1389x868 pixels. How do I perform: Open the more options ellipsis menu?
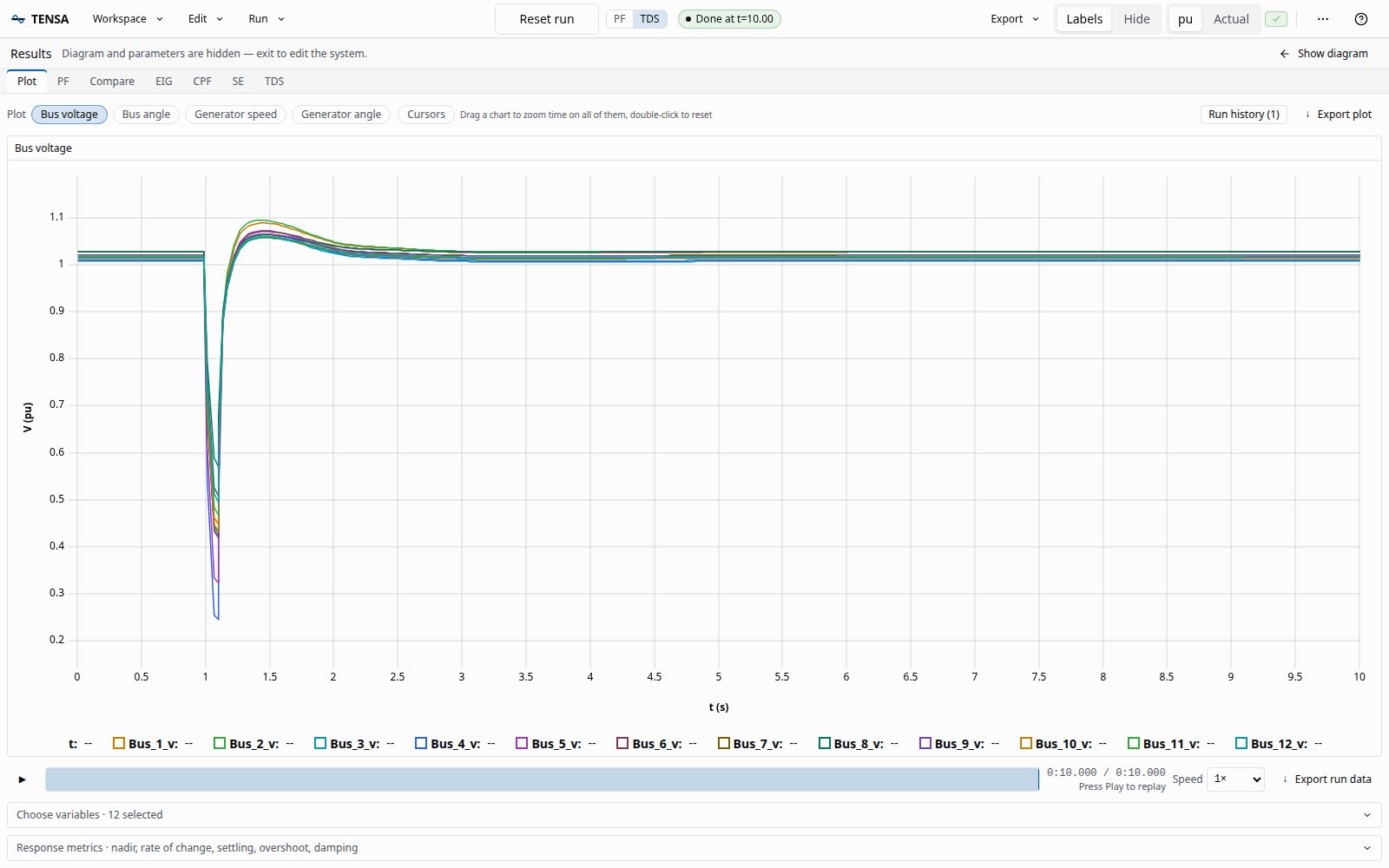tap(1323, 19)
